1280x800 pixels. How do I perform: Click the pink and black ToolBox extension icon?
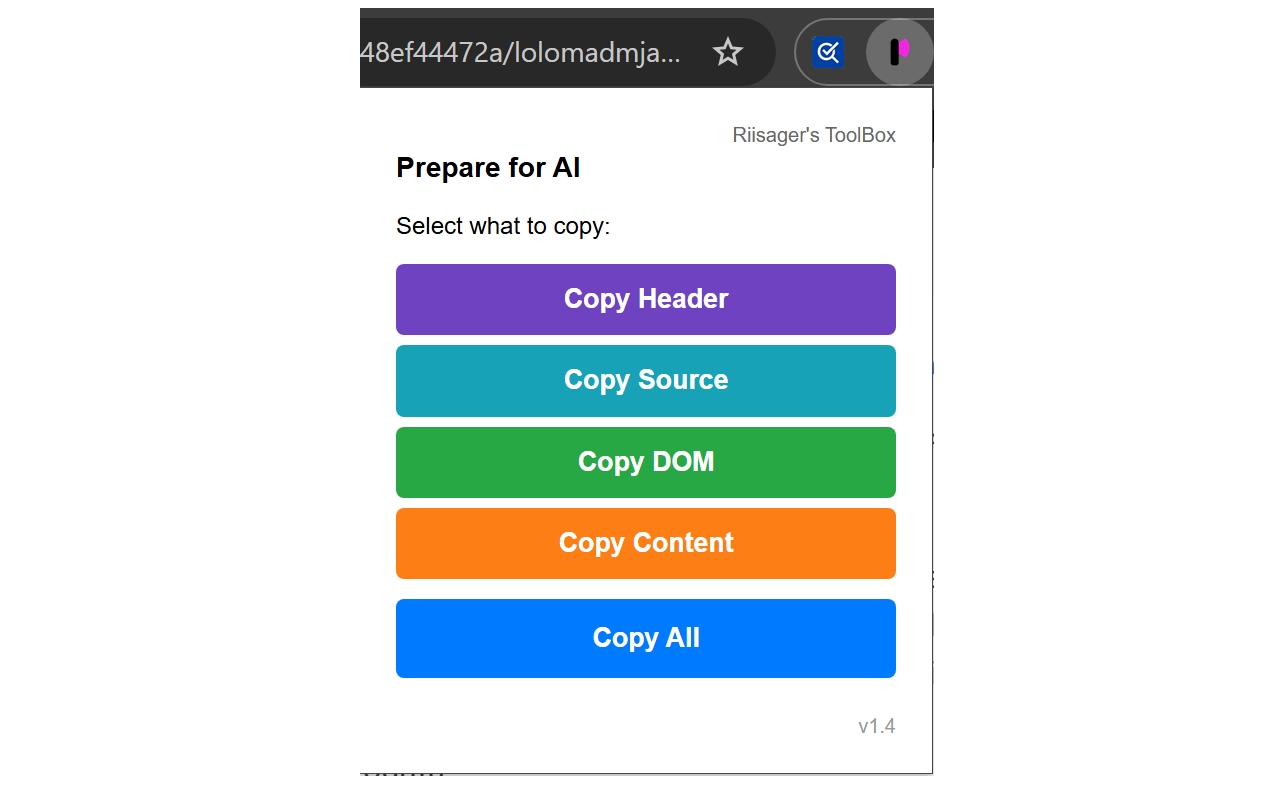click(900, 52)
